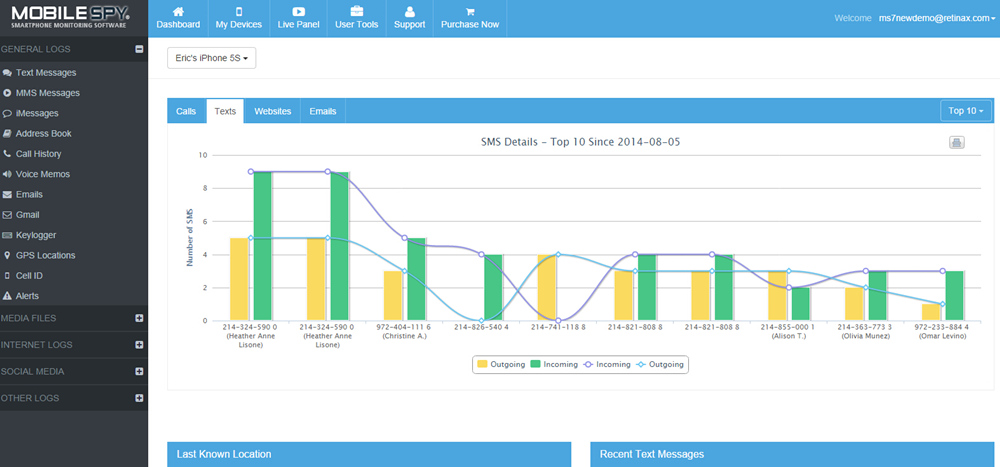This screenshot has width=1000, height=467.
Task: Click green Incoming bar for Christine A.
Action: point(416,279)
